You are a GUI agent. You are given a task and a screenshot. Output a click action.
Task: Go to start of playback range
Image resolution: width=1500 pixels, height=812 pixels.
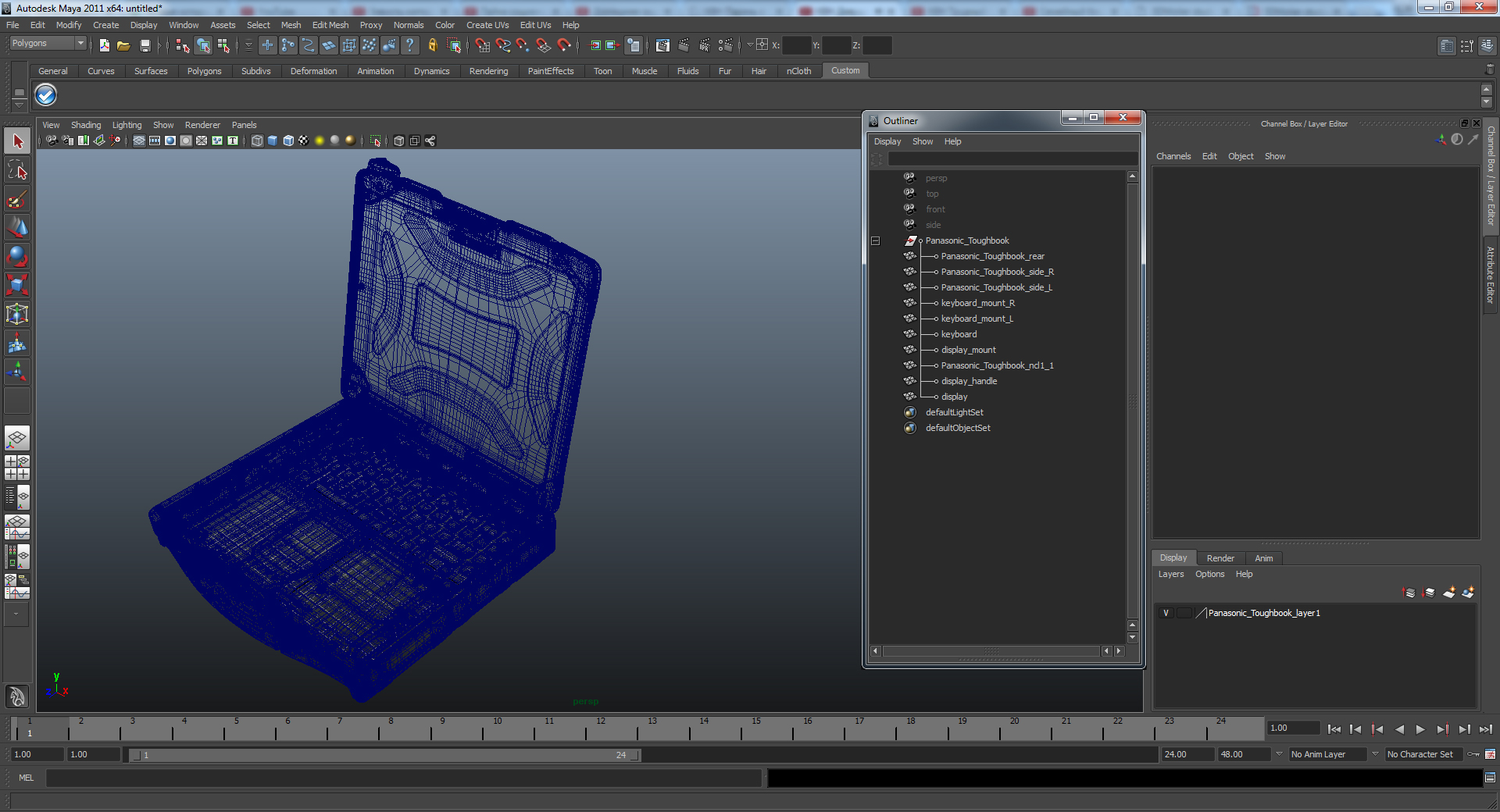[x=1334, y=729]
